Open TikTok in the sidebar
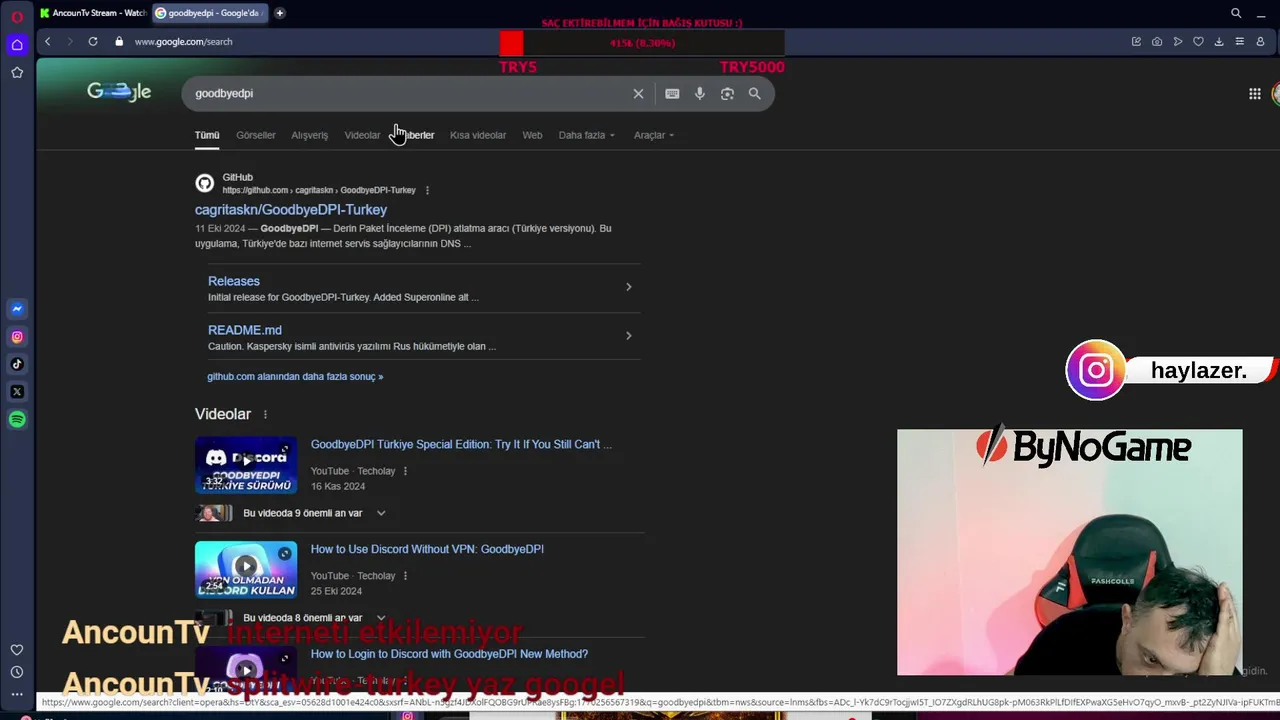The image size is (1280, 720). (17, 364)
